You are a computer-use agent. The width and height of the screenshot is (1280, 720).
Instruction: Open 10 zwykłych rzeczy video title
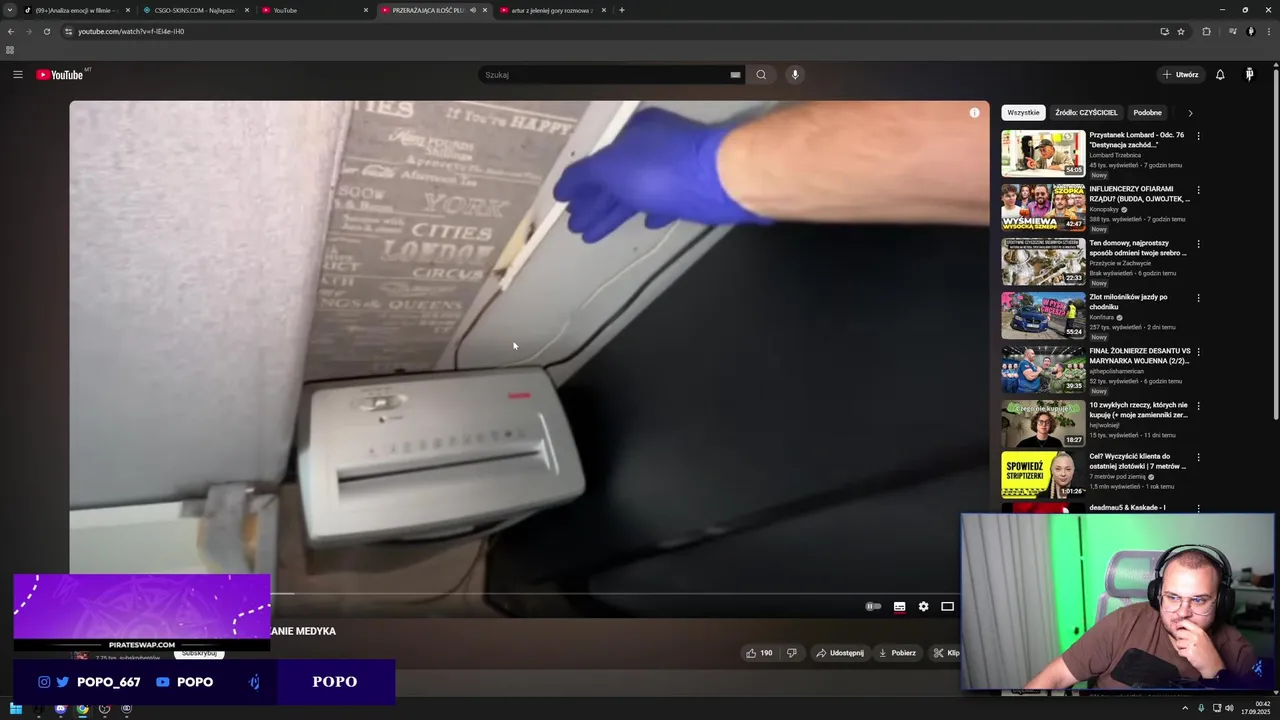(1139, 410)
